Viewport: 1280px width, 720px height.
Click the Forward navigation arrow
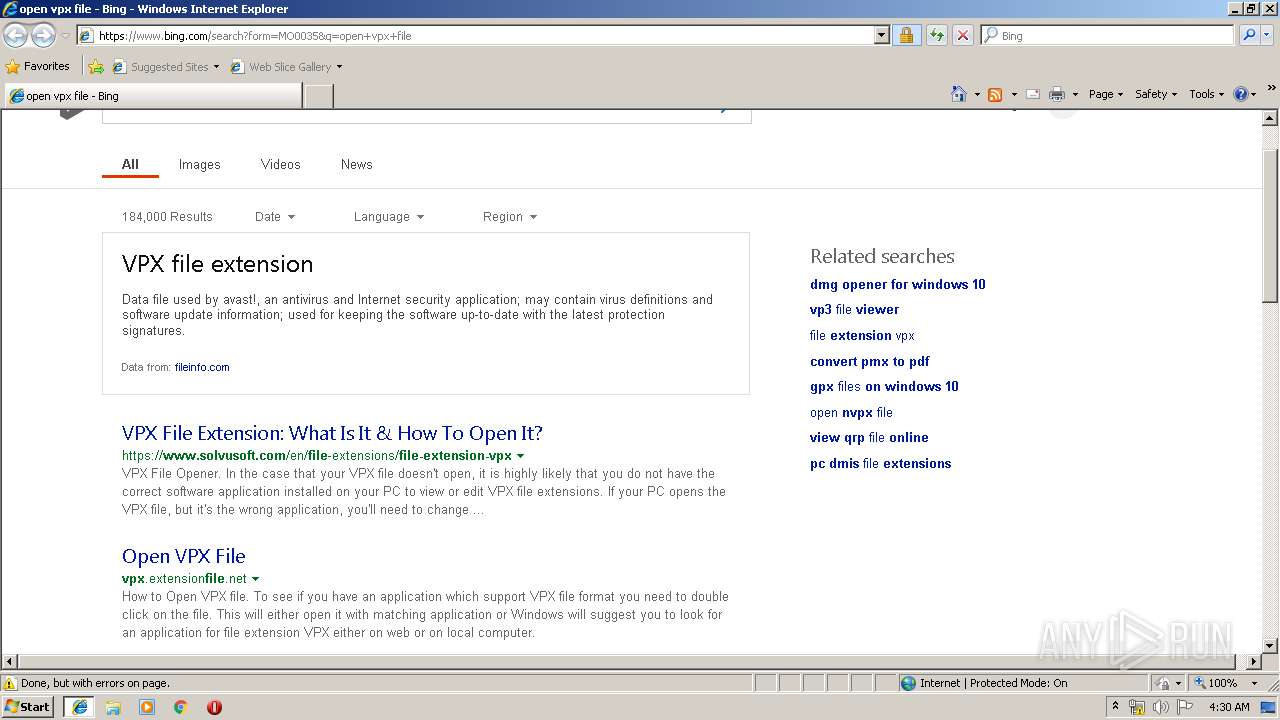[x=43, y=36]
